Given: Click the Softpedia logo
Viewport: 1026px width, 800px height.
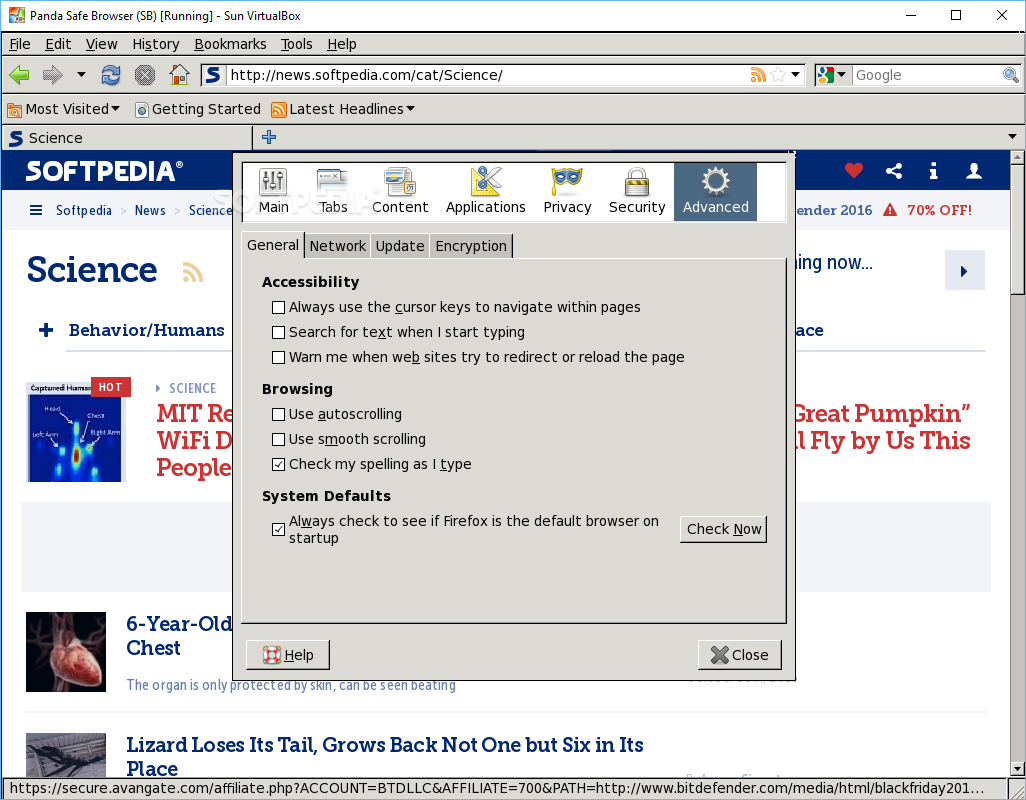Looking at the screenshot, I should 104,171.
